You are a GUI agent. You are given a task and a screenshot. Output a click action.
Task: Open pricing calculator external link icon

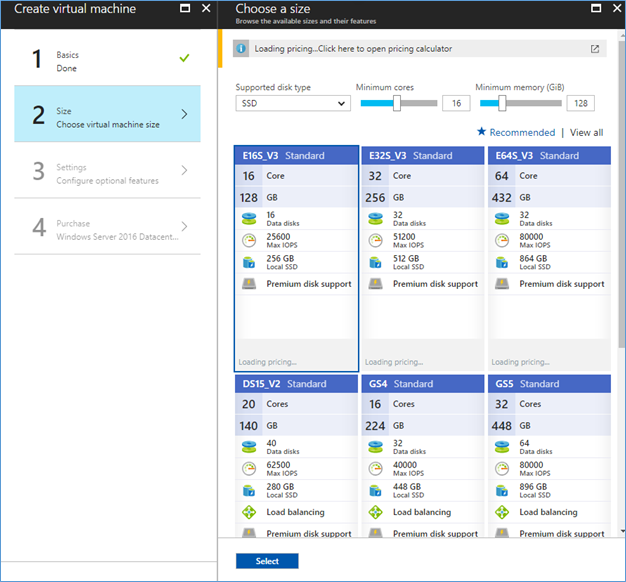(595, 49)
